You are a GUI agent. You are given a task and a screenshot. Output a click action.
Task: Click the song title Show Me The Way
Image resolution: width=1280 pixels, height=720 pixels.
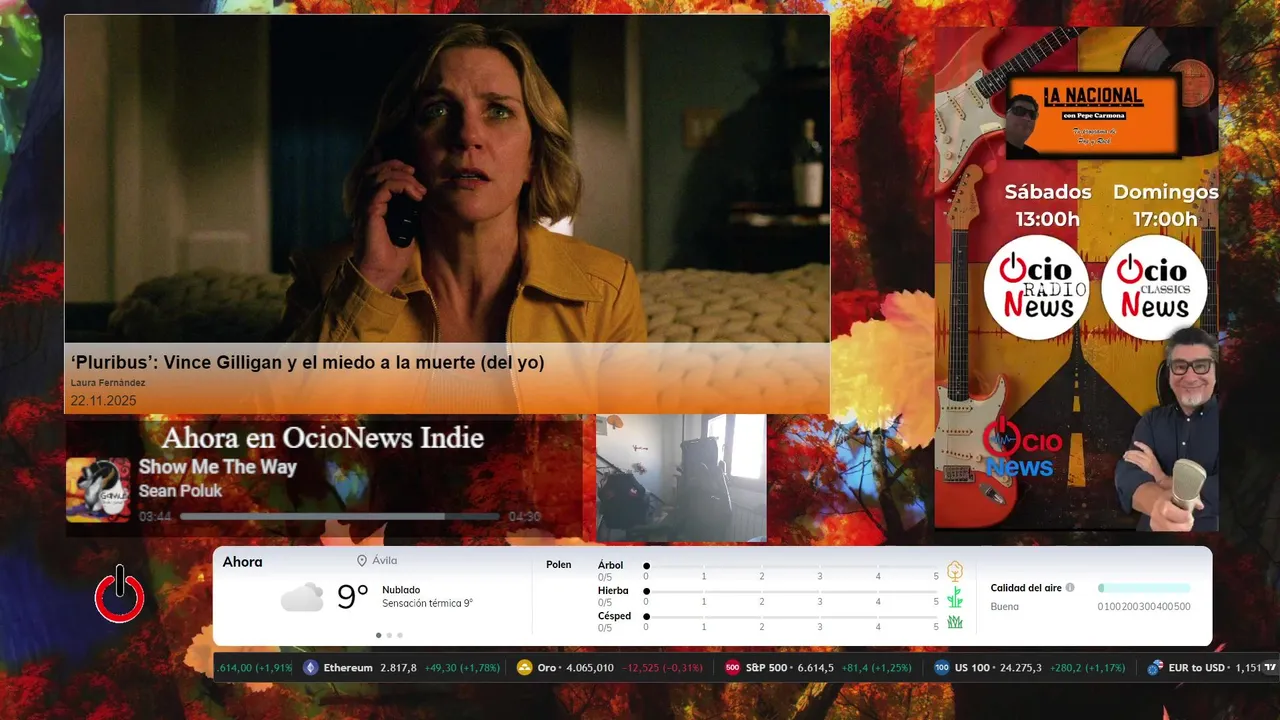tap(218, 467)
